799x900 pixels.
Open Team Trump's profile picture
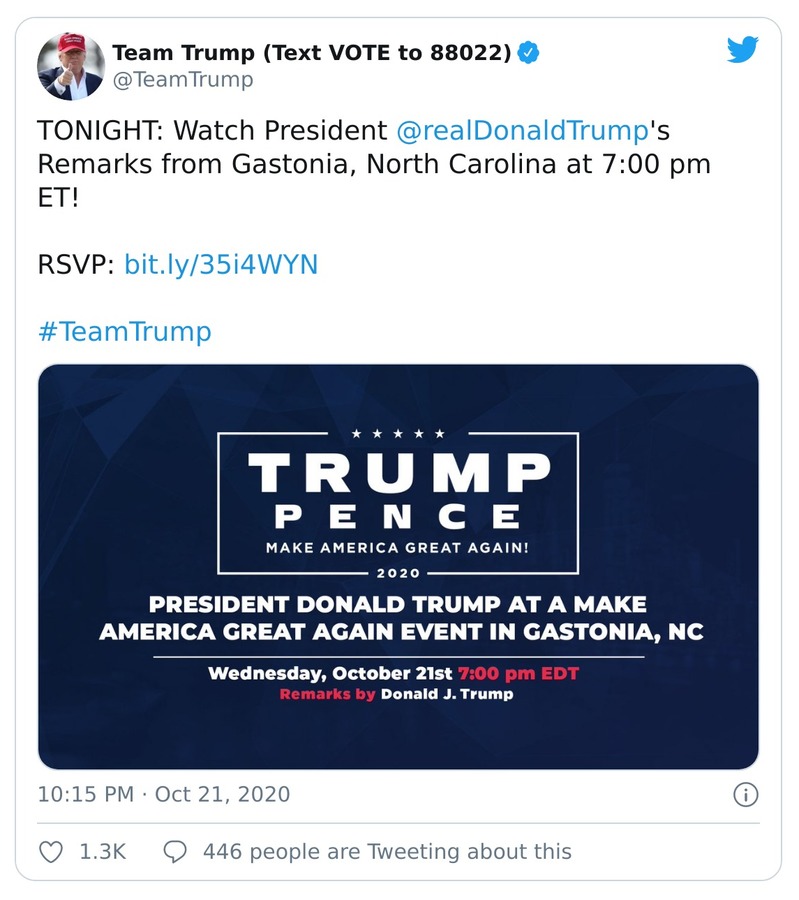(71, 66)
